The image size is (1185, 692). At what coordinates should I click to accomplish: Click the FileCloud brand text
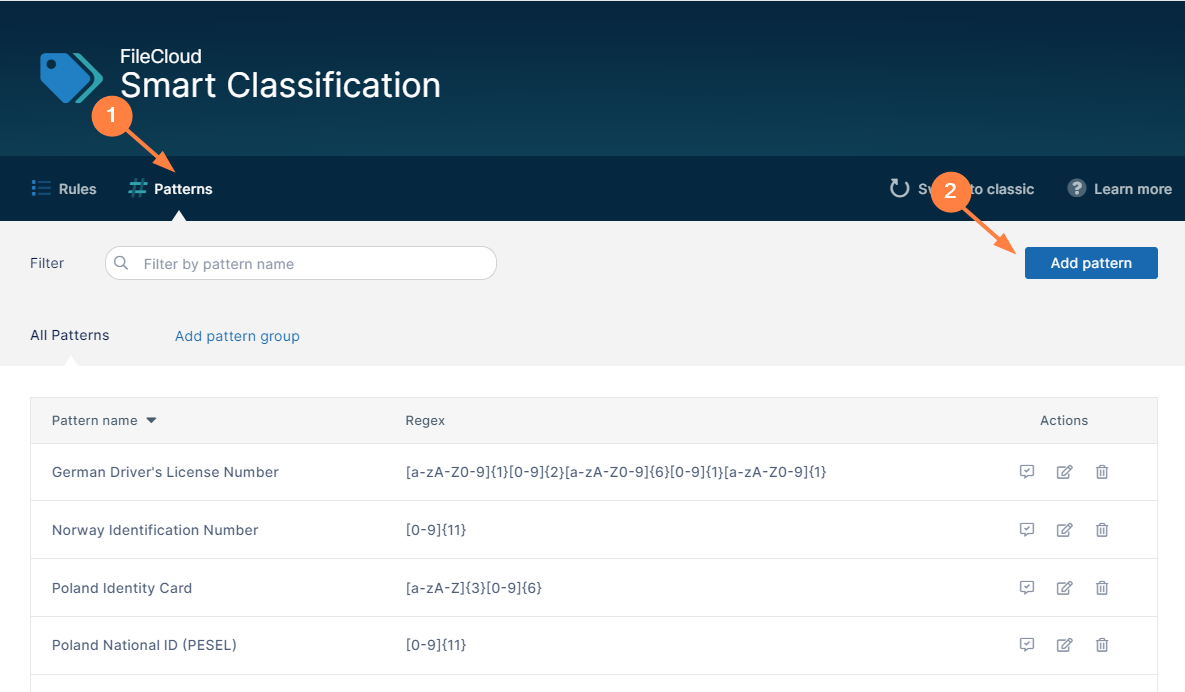point(161,56)
